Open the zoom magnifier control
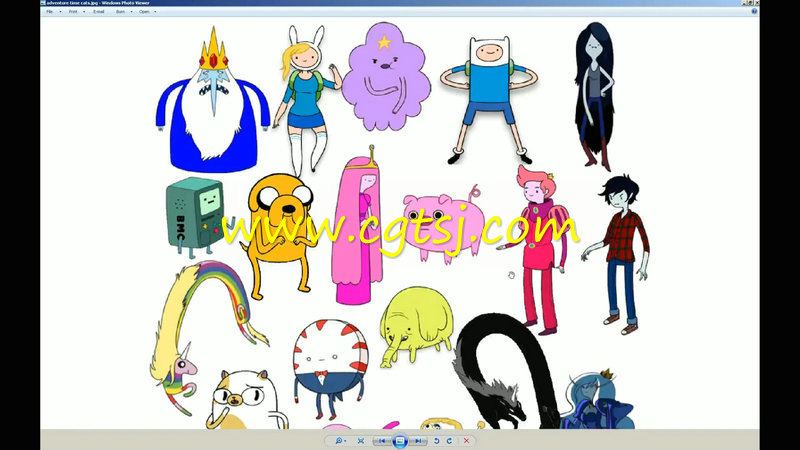The height and width of the screenshot is (450, 800). [x=340, y=440]
